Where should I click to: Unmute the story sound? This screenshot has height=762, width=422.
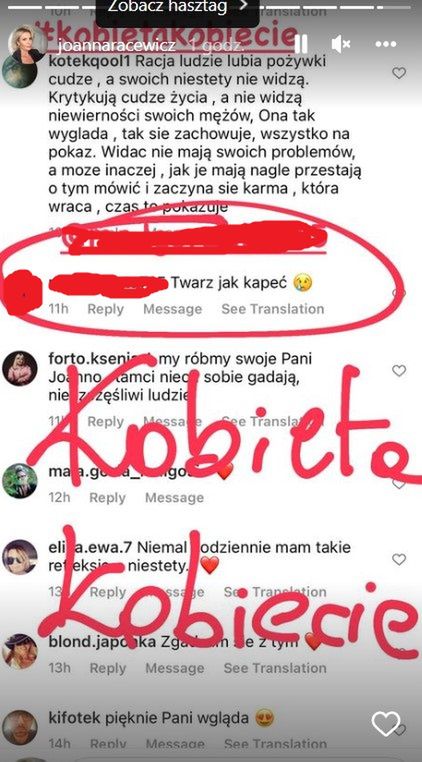click(x=341, y=44)
